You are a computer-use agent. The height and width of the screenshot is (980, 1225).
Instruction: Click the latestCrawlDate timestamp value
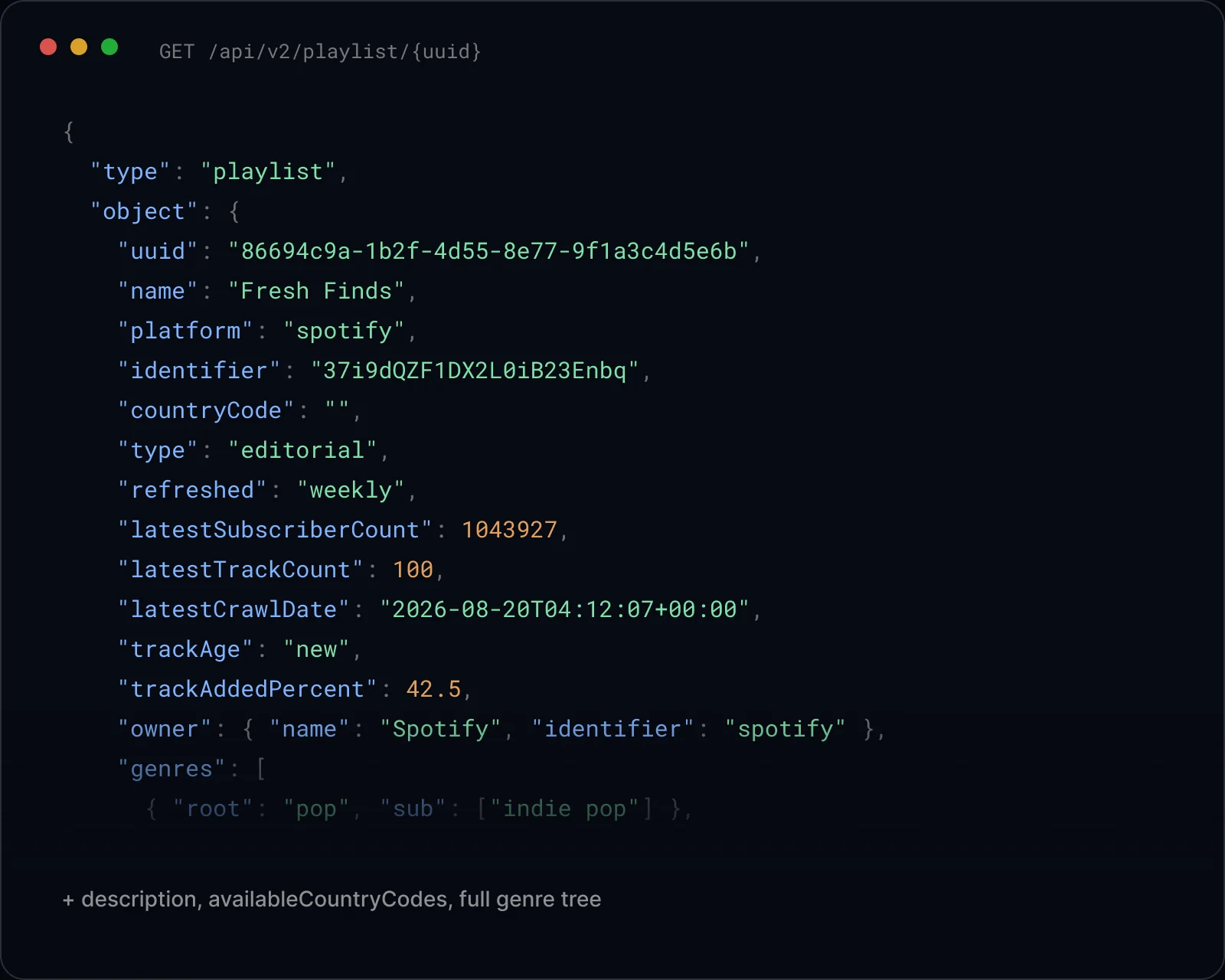564,609
